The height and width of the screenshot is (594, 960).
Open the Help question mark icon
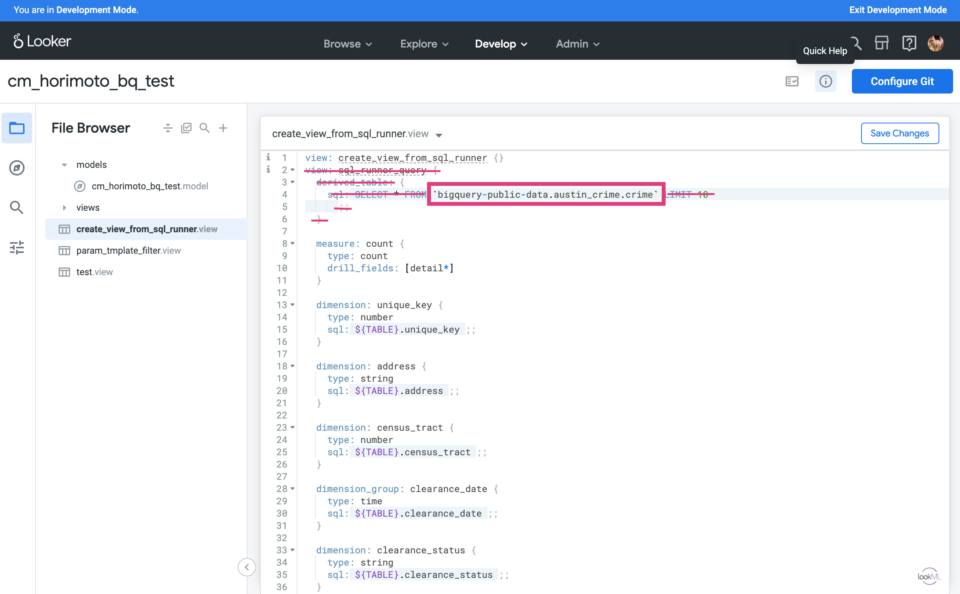coord(909,43)
